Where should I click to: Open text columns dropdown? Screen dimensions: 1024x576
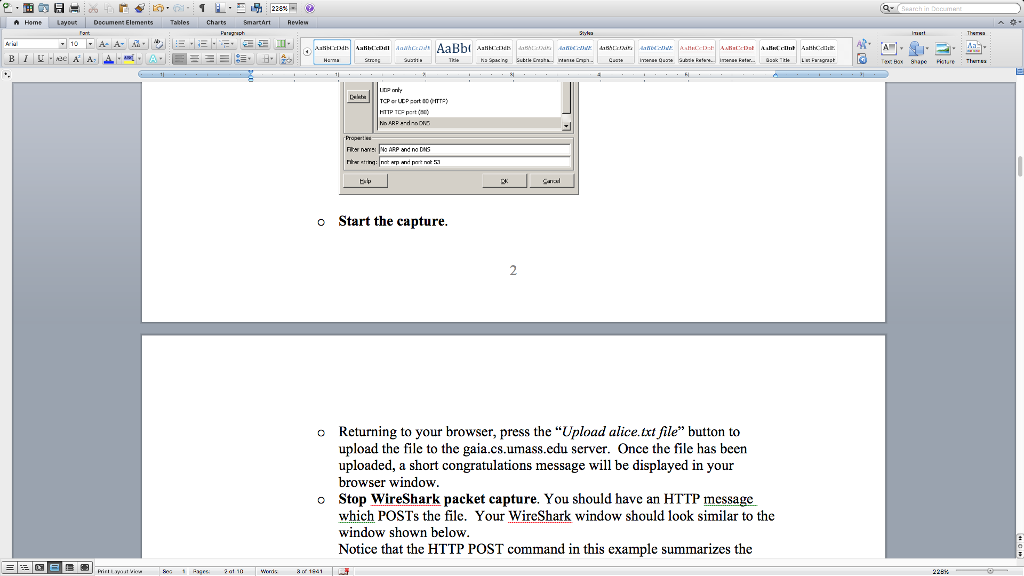pos(282,44)
